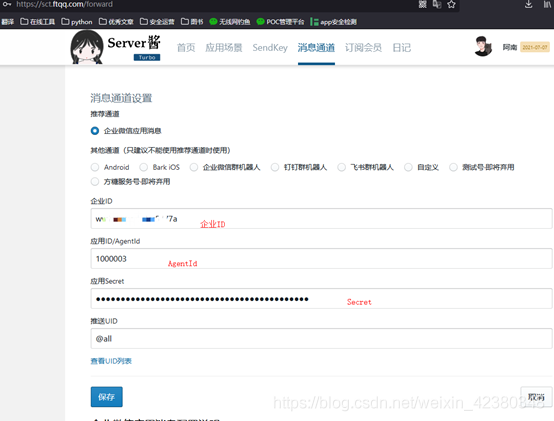
Task: Open the SendKey nav tab
Action: coord(270,48)
